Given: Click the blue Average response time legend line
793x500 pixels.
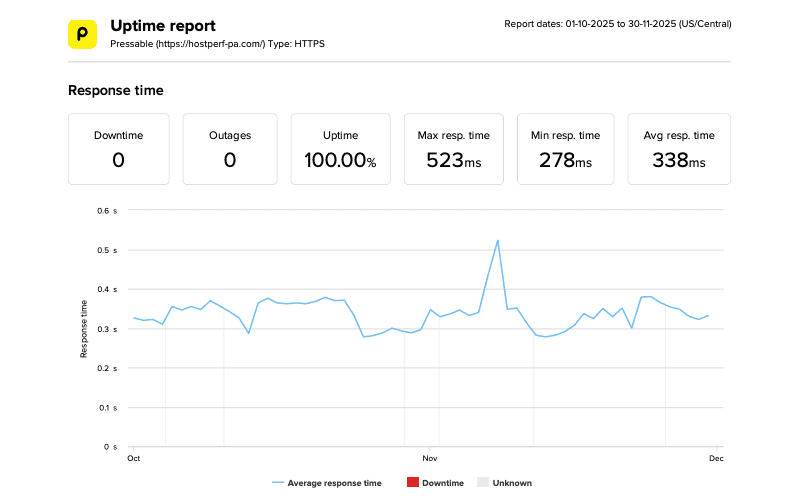Looking at the screenshot, I should (x=277, y=483).
